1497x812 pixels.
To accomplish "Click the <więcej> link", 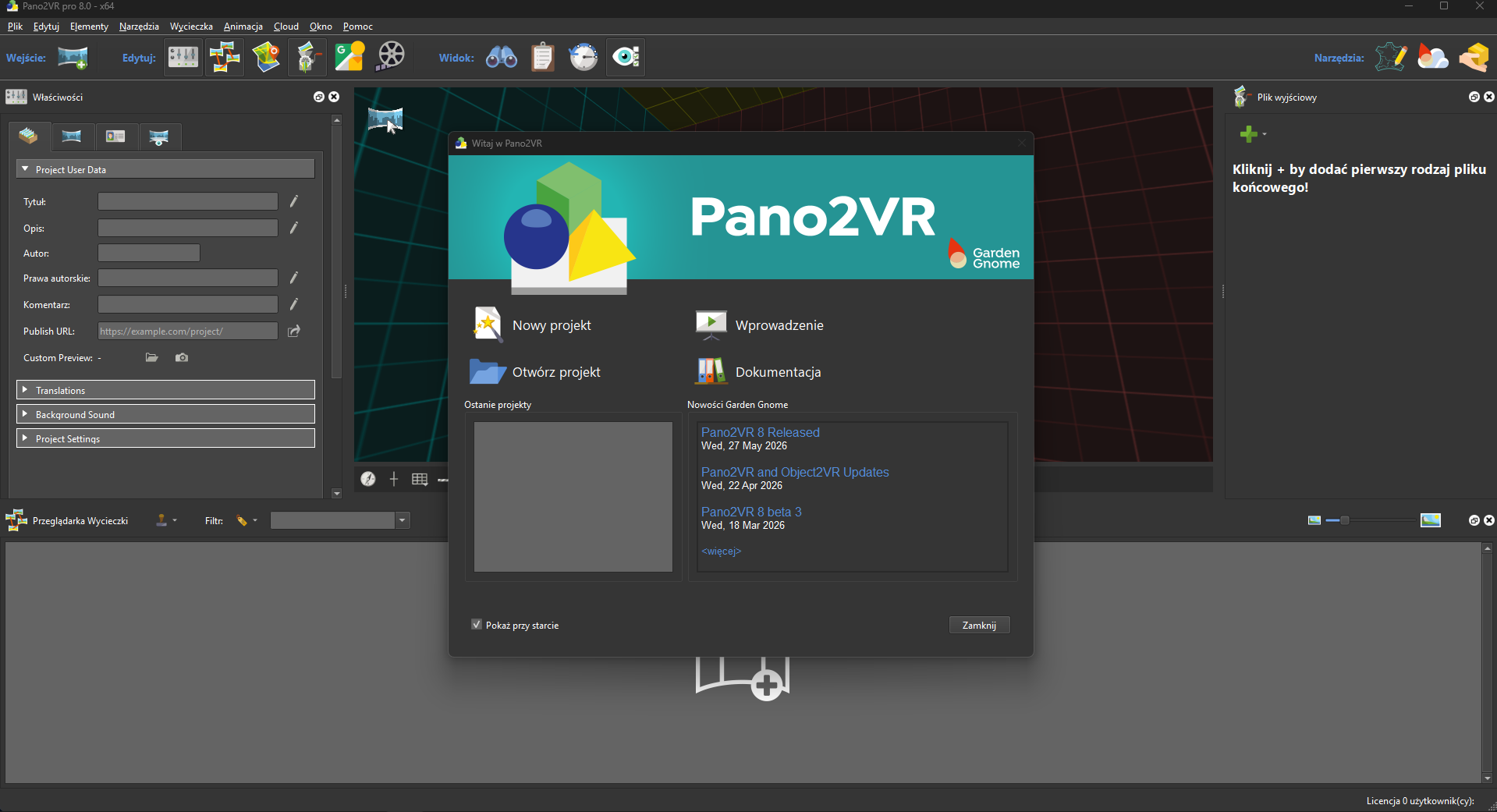I will click(722, 551).
